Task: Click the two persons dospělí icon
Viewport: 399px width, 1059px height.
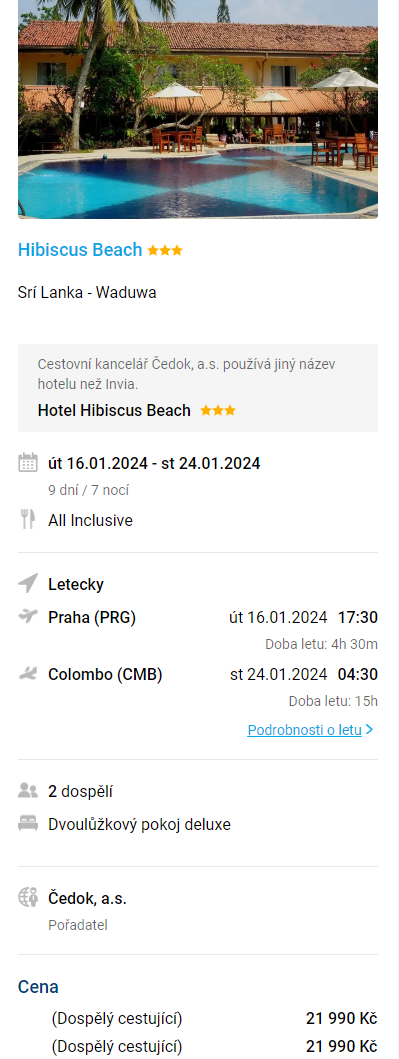Action: click(28, 790)
